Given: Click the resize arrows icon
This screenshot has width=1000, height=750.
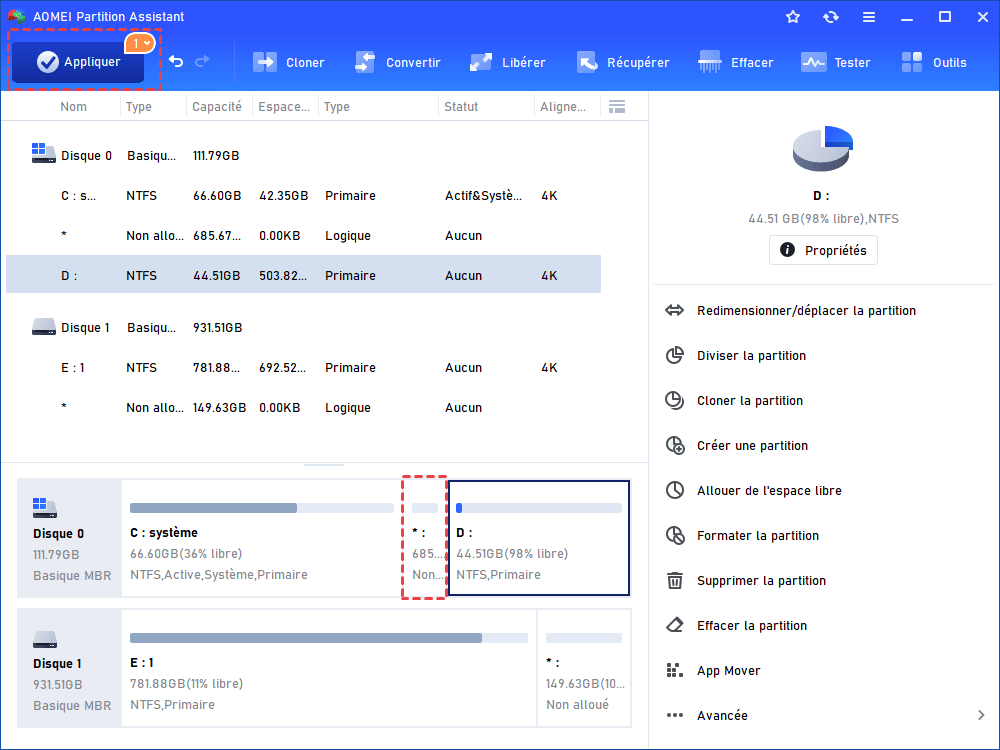Looking at the screenshot, I should (674, 311).
